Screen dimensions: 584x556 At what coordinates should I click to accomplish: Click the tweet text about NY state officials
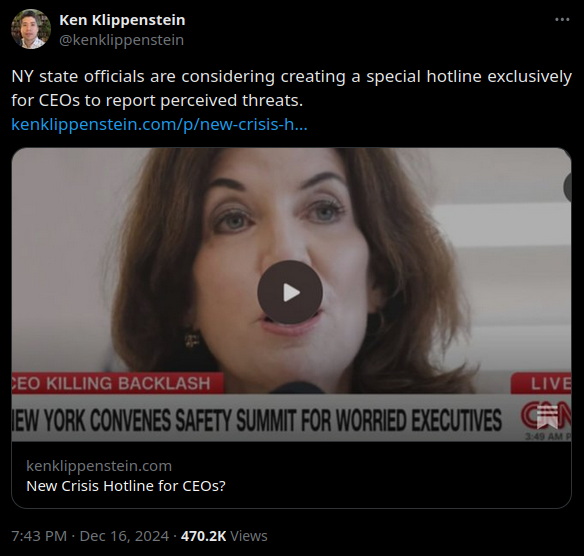pyautogui.click(x=291, y=88)
